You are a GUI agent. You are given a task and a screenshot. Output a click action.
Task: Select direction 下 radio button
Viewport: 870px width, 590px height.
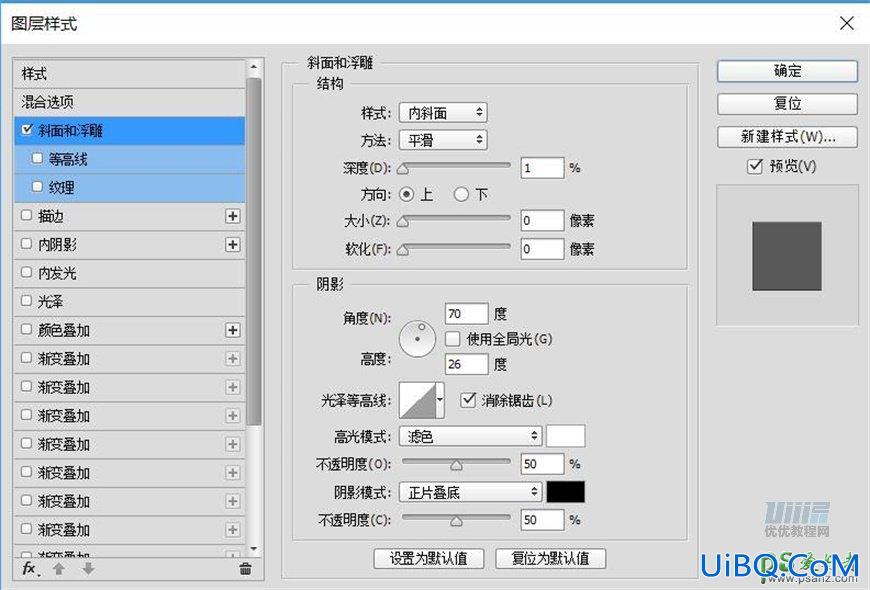pyautogui.click(x=461, y=194)
